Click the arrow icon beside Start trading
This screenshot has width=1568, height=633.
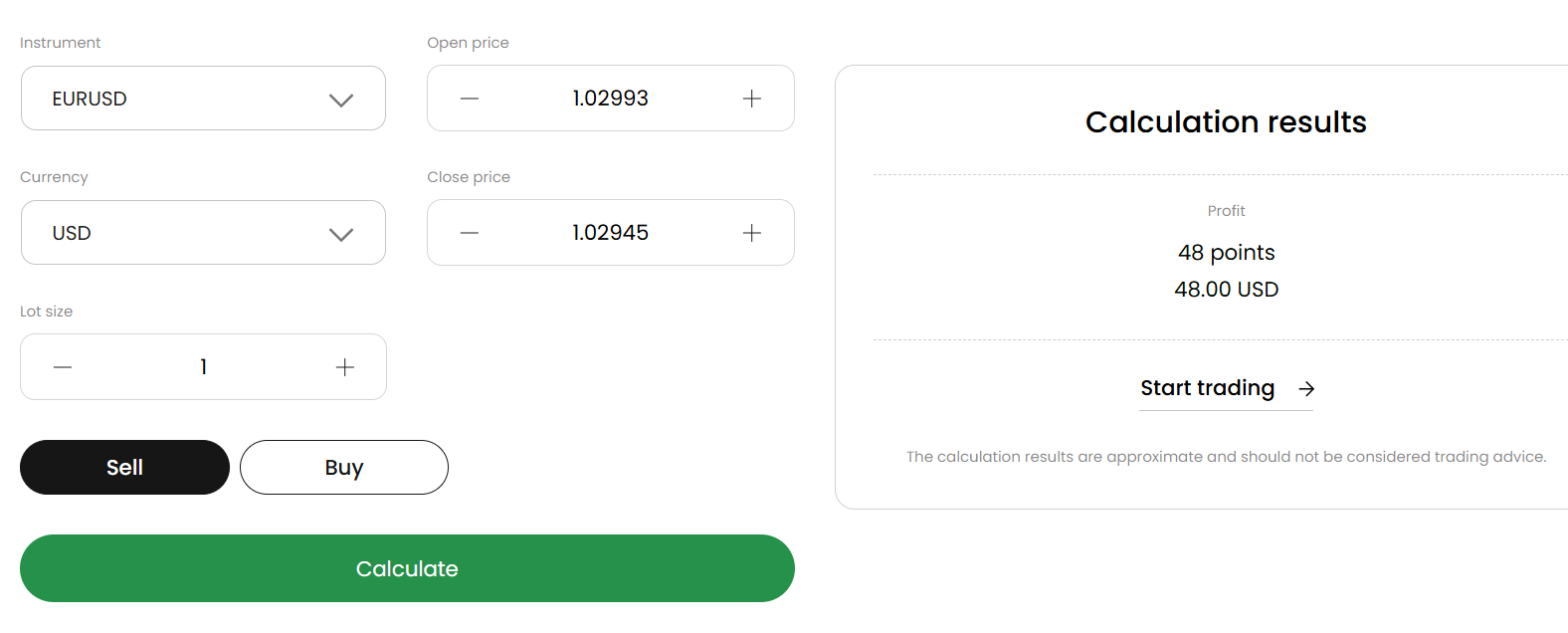tap(1306, 389)
